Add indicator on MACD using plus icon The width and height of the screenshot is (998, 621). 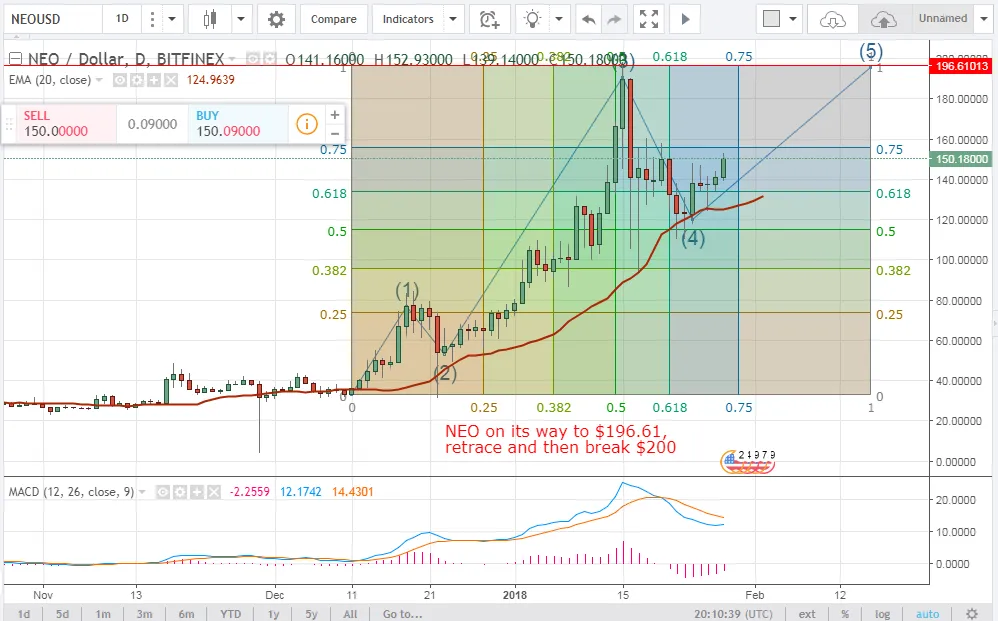(x=197, y=492)
